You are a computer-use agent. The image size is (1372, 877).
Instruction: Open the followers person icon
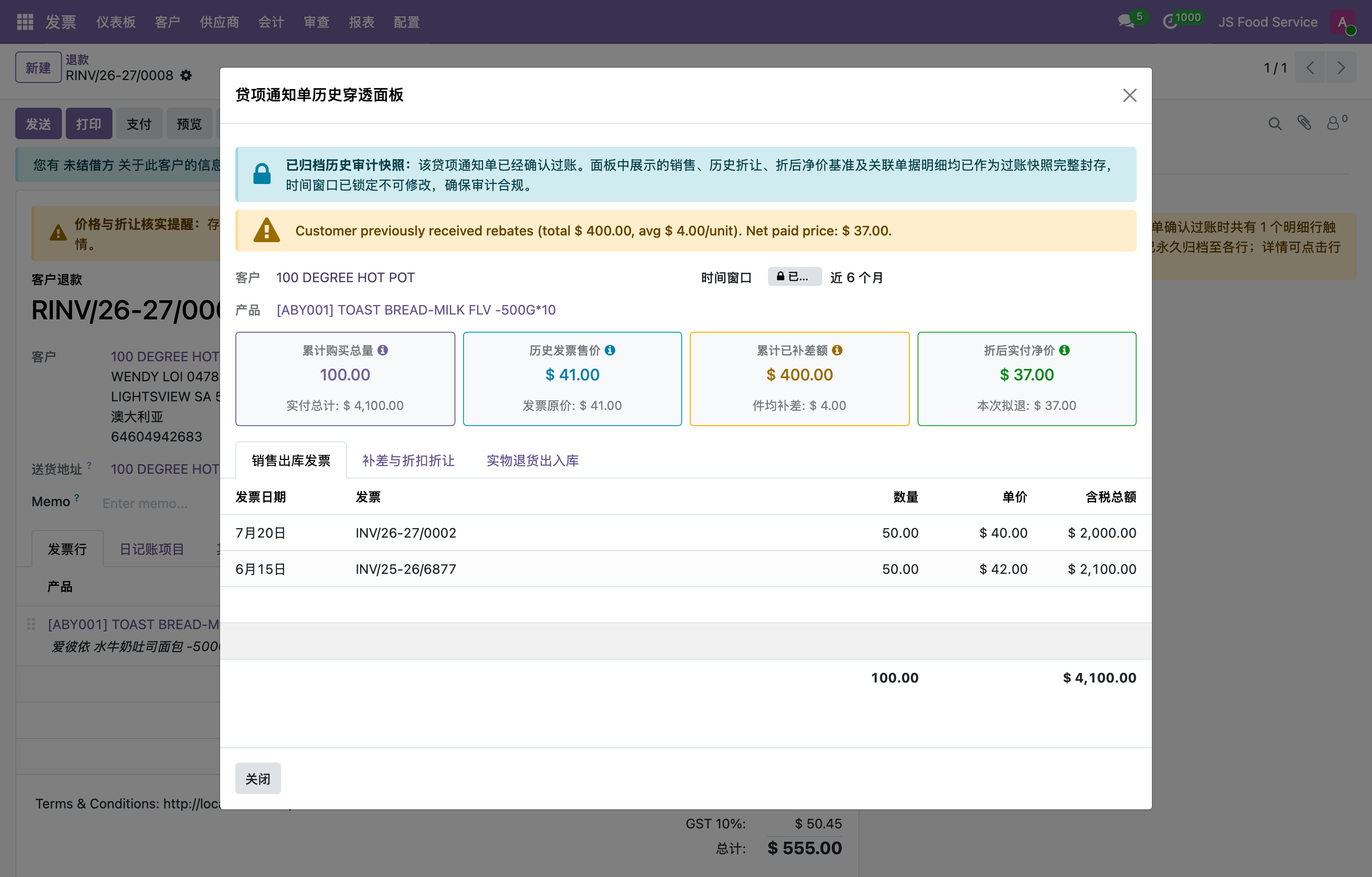pyautogui.click(x=1333, y=122)
